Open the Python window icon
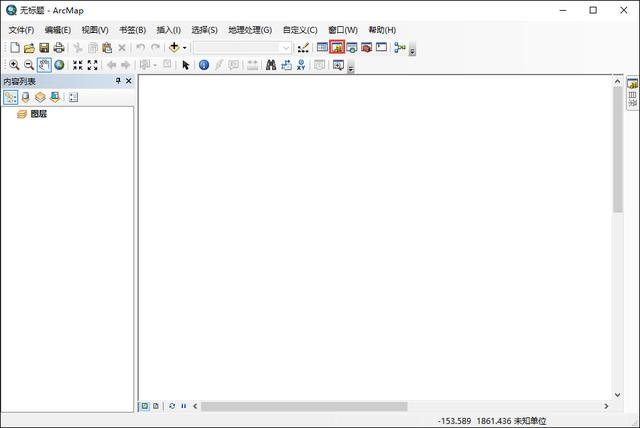Viewport: 640px width, 428px height. click(x=381, y=47)
